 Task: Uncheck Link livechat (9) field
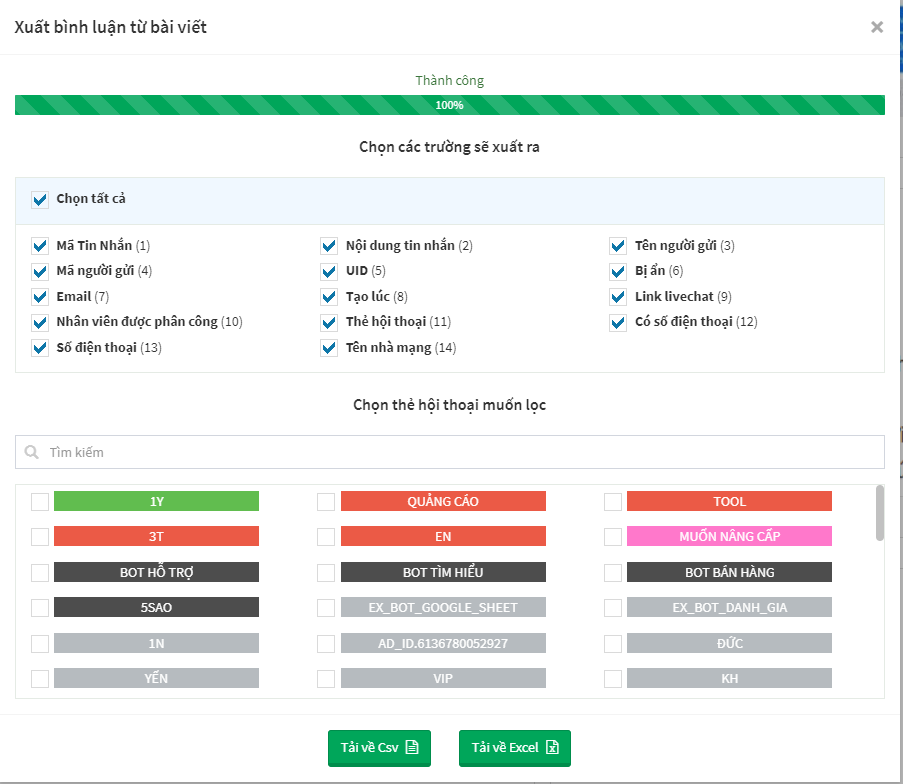(618, 297)
